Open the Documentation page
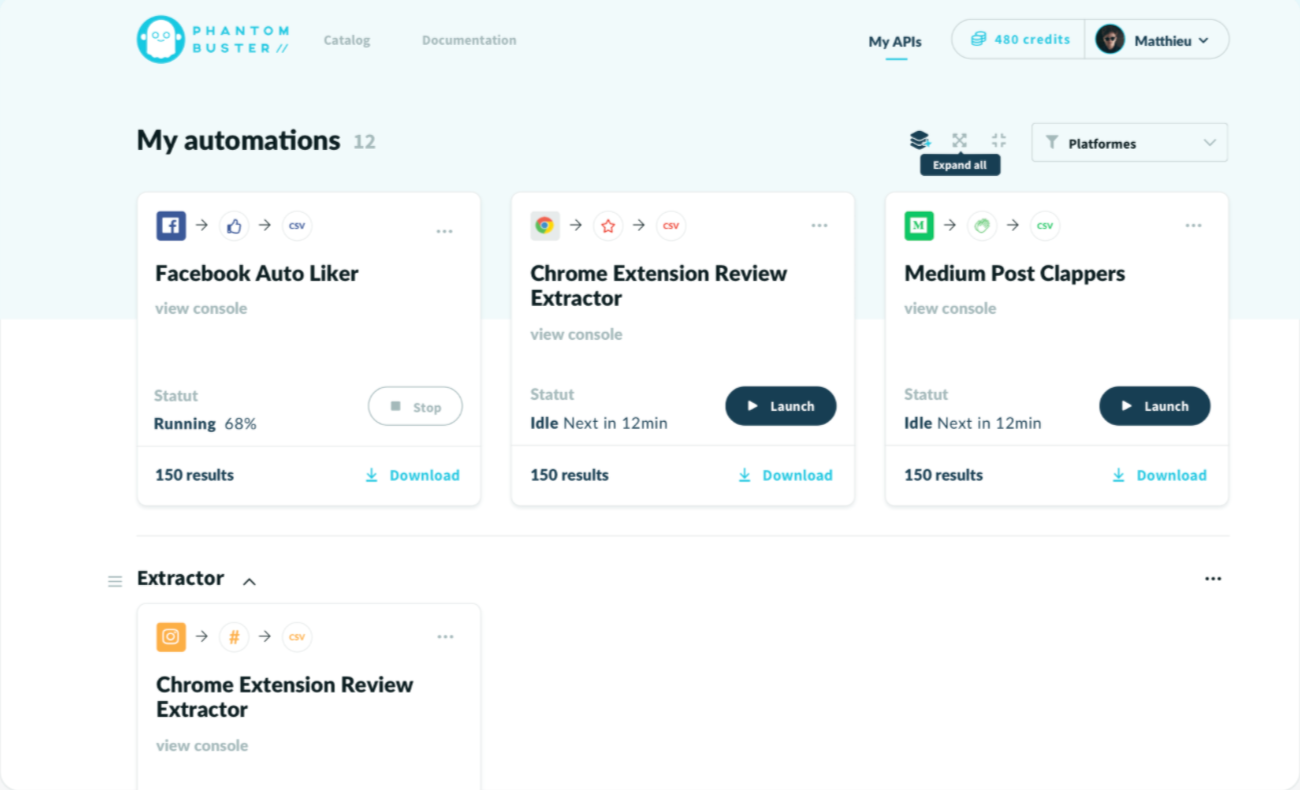This screenshot has width=1300, height=790. pyautogui.click(x=469, y=40)
